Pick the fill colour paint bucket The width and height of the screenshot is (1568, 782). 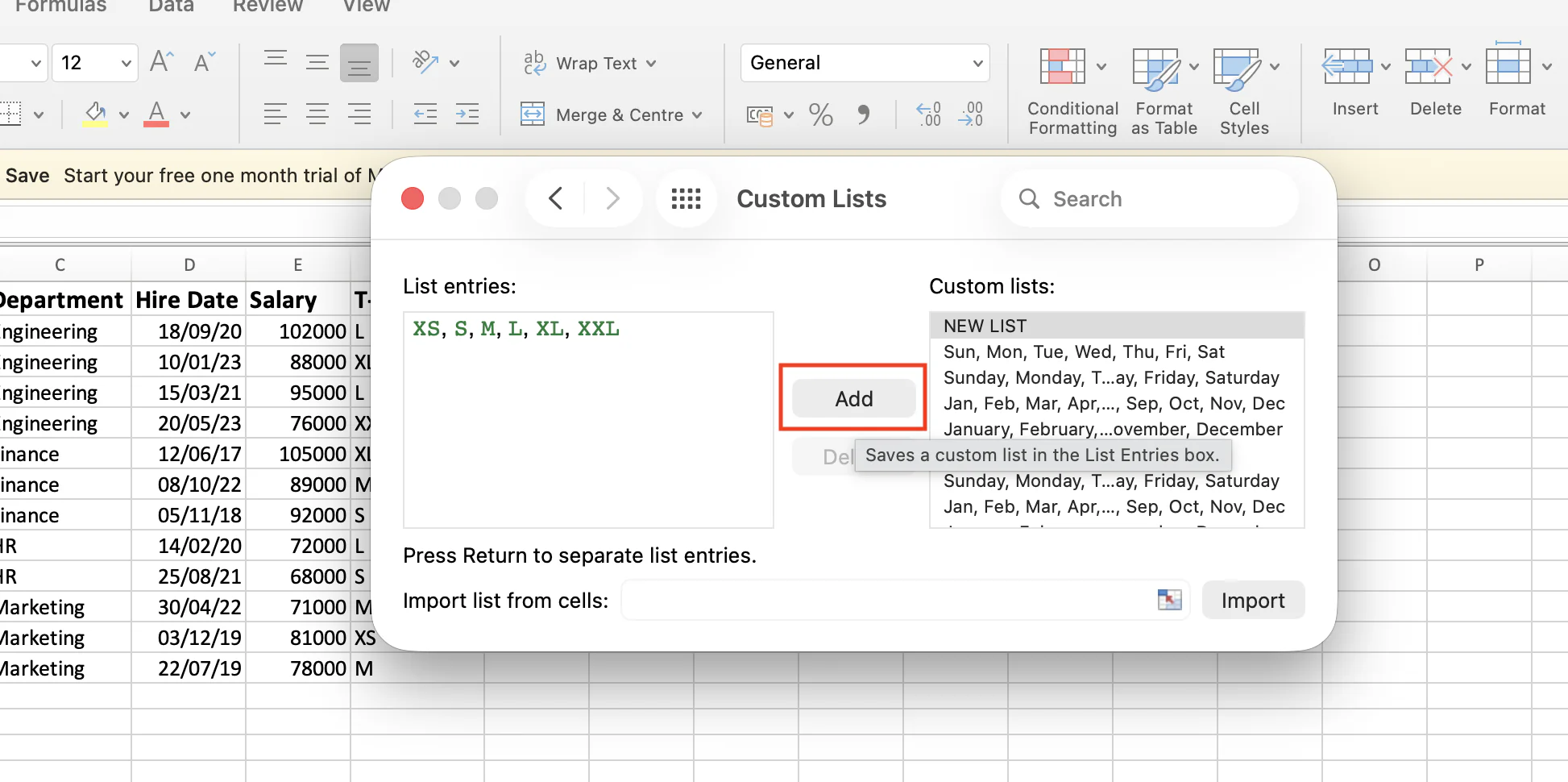[95, 114]
